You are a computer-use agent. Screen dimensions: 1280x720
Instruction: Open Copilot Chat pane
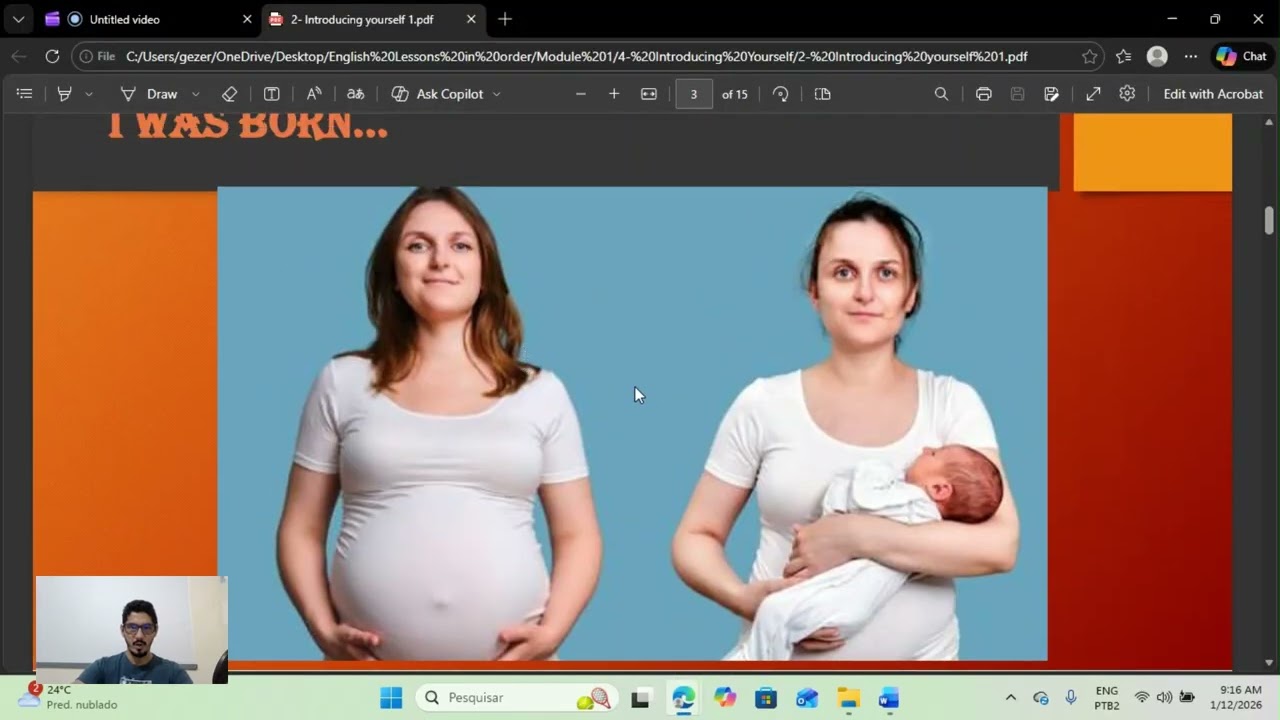tap(1241, 57)
